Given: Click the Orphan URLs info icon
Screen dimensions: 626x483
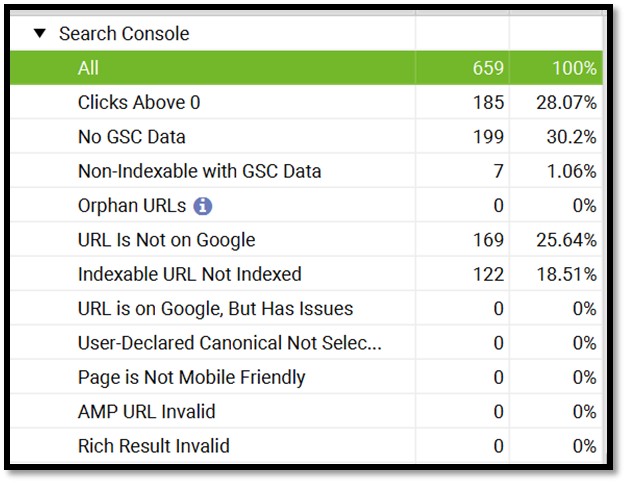Looking at the screenshot, I should point(203,206).
